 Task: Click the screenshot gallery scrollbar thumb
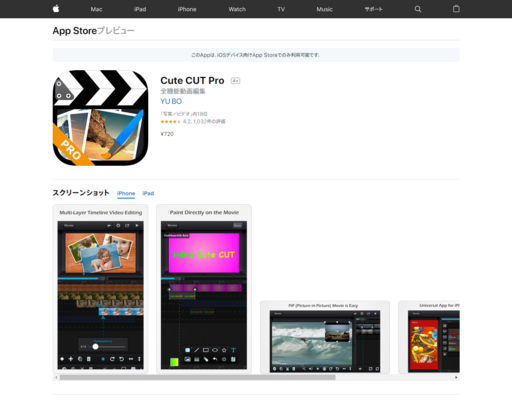pos(198,377)
